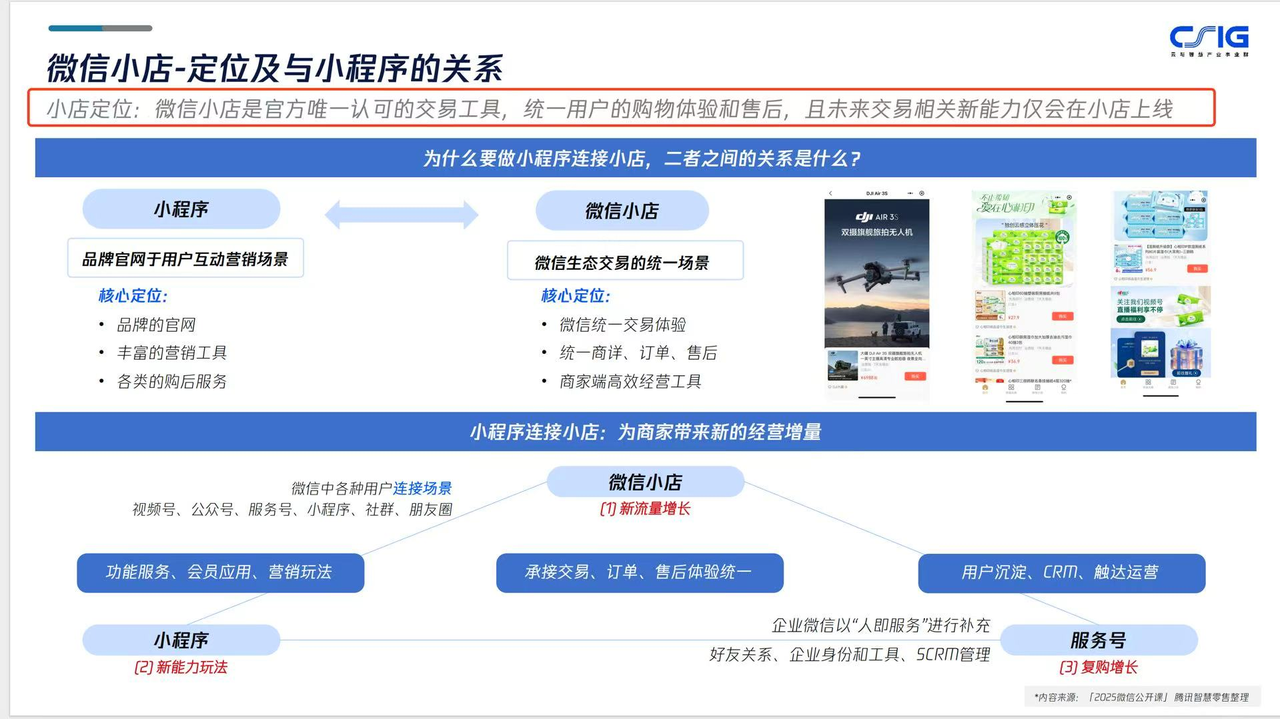Click the bullet 商家端高效经营工具
The image size is (1280, 719).
(630, 381)
